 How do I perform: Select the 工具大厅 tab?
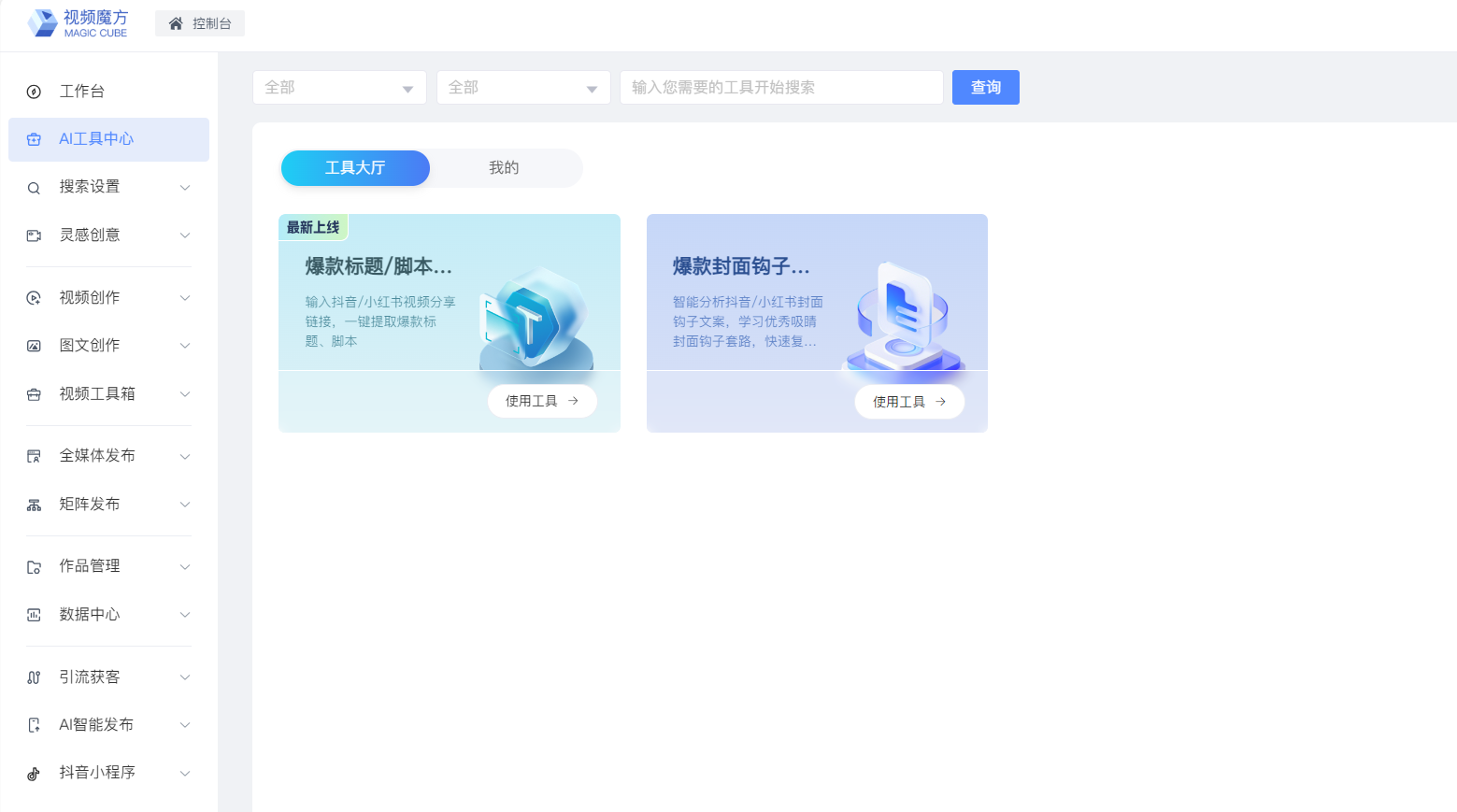coord(355,168)
